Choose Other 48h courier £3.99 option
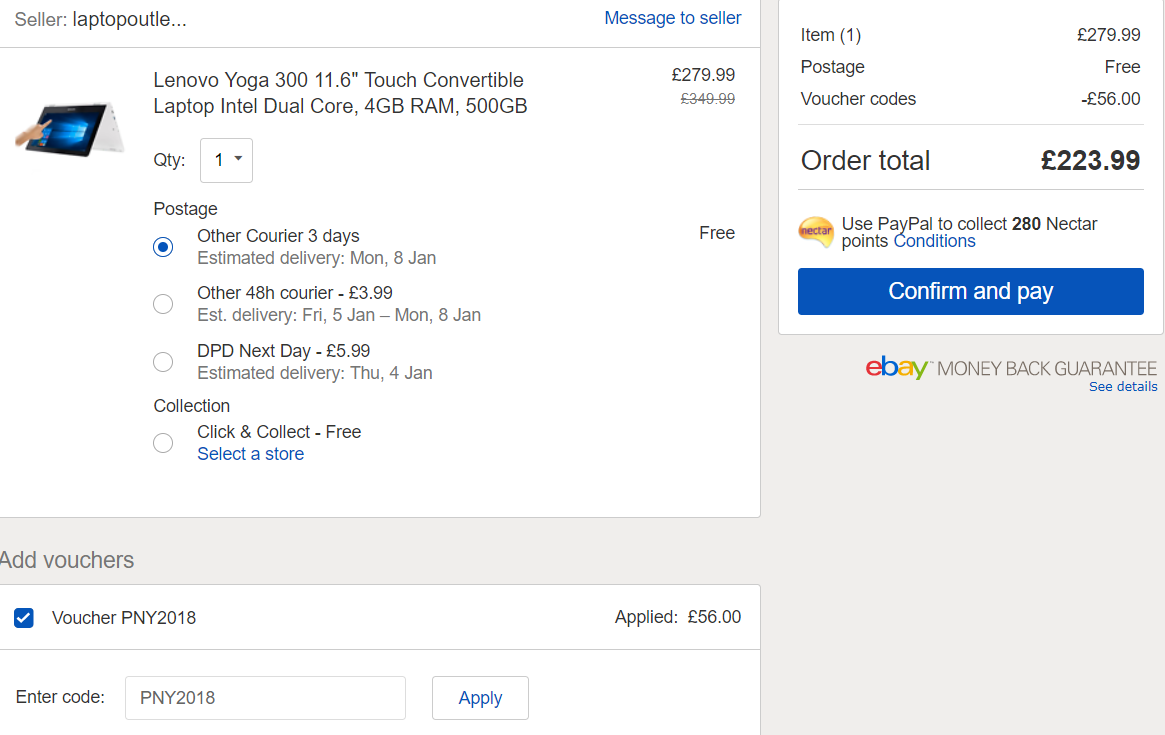Image resolution: width=1165 pixels, height=735 pixels. (x=163, y=304)
